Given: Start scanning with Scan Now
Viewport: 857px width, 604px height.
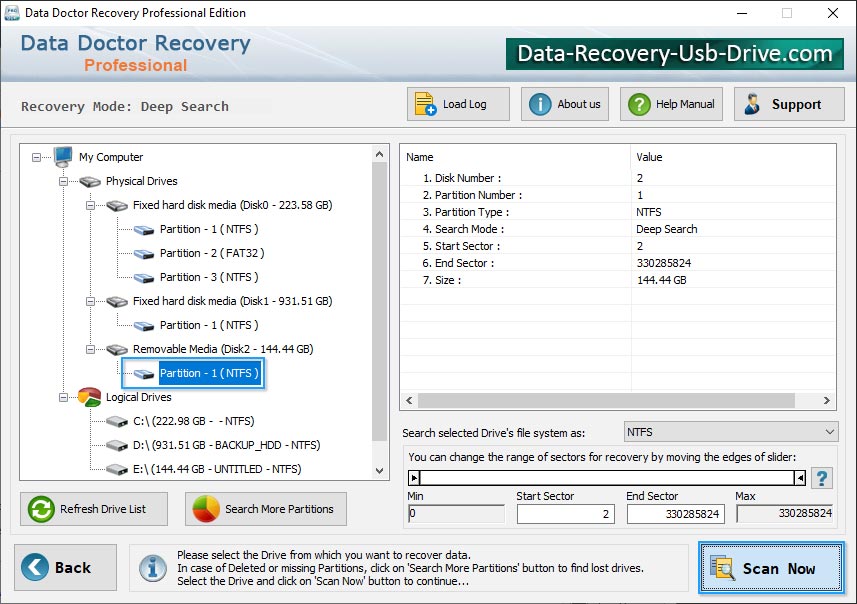Looking at the screenshot, I should 771,568.
